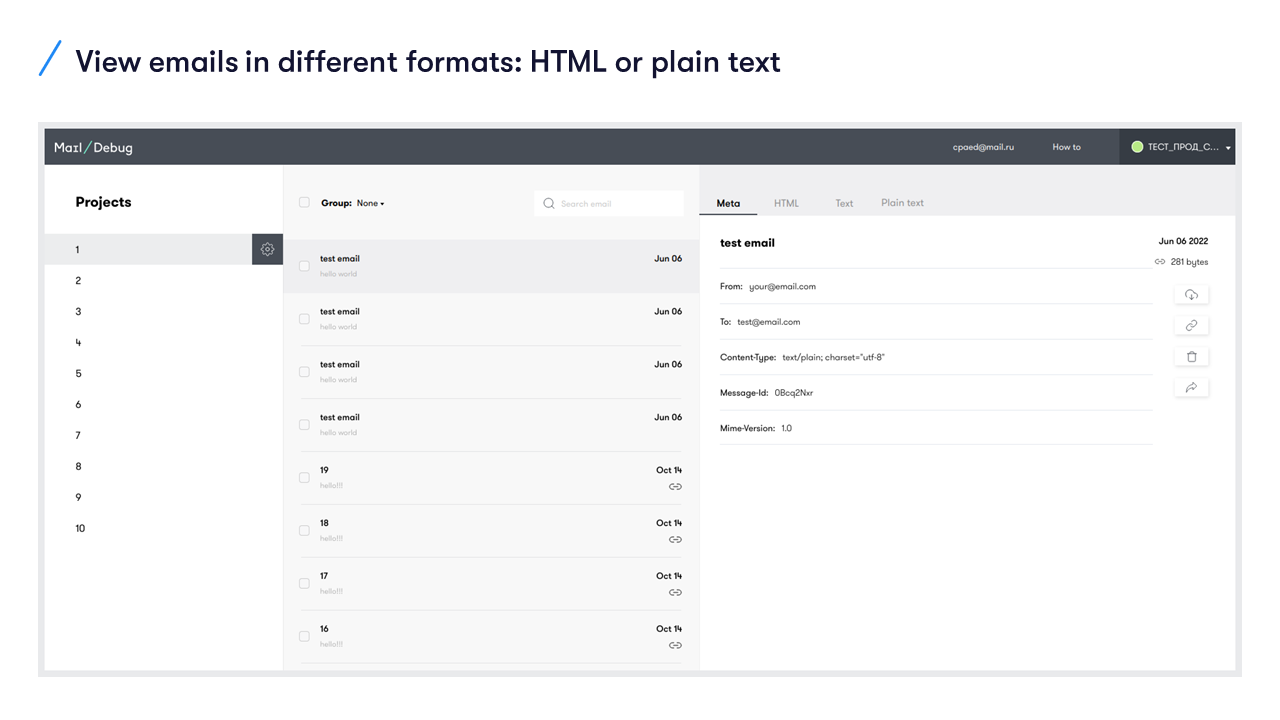
Task: Click the cpaed@mail.ru account email
Action: [983, 147]
